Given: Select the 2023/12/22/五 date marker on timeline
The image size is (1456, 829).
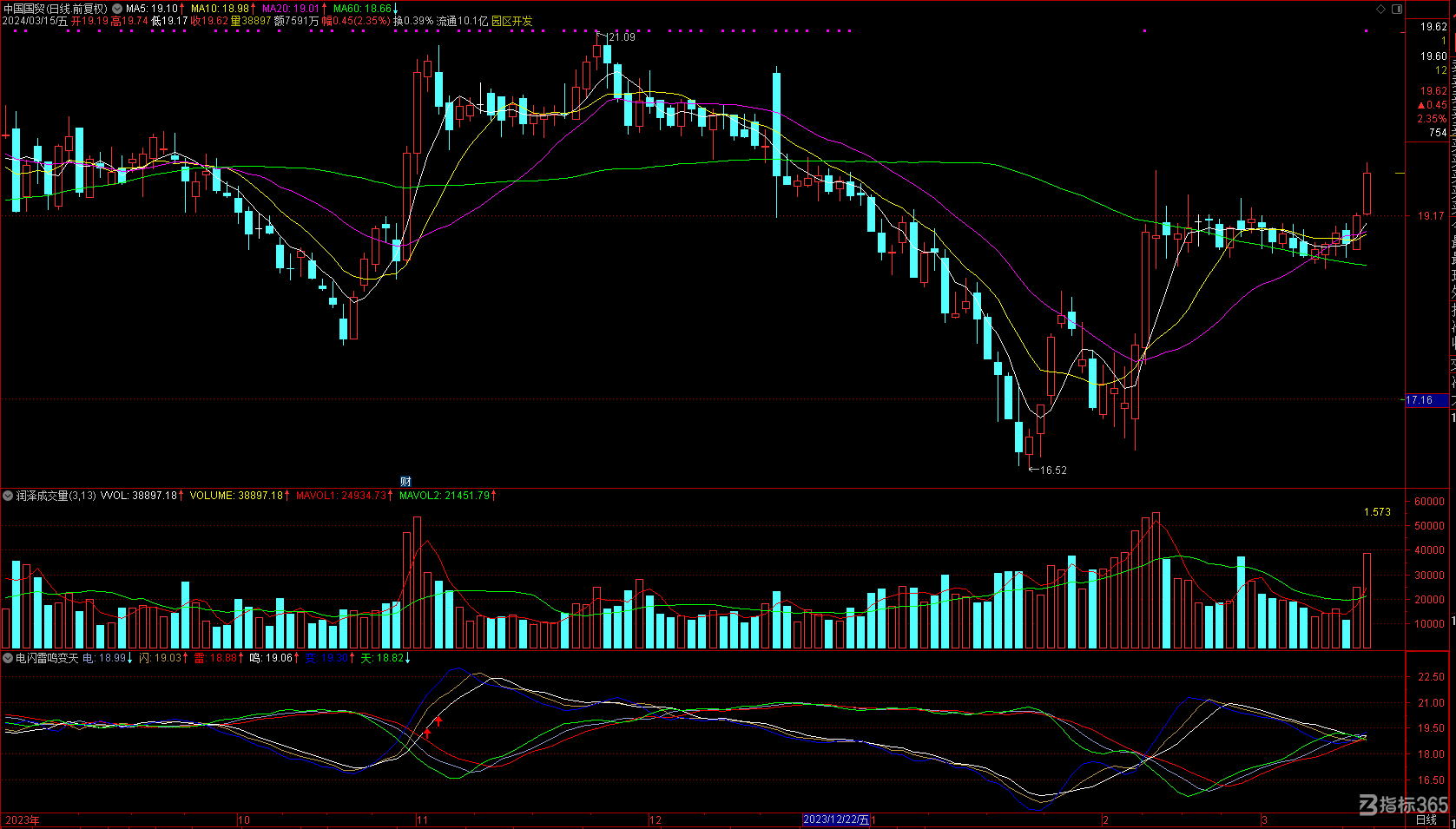Looking at the screenshot, I should pyautogui.click(x=836, y=819).
